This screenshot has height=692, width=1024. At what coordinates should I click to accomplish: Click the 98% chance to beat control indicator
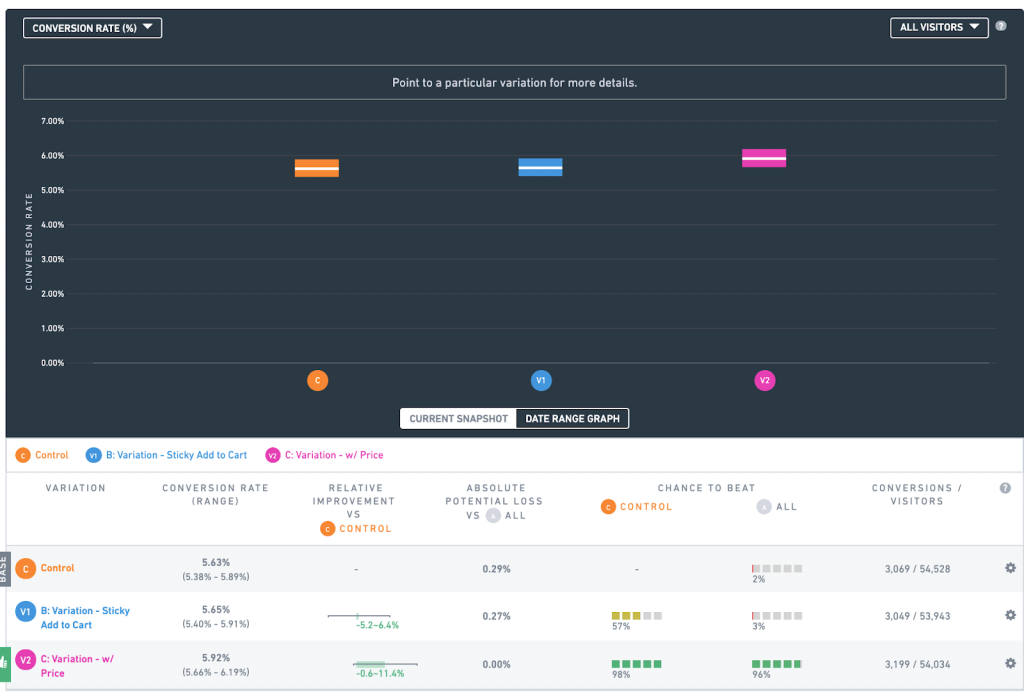[637, 664]
